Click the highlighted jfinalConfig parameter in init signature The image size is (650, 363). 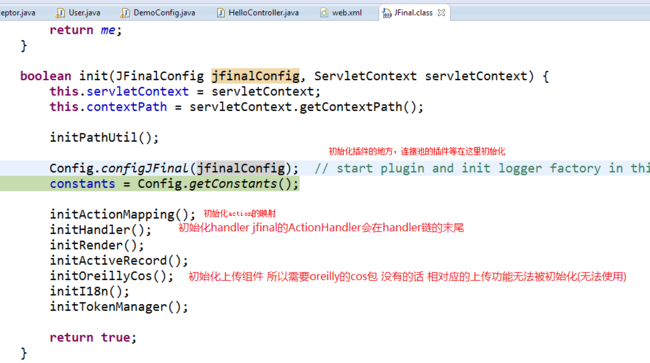click(255, 76)
